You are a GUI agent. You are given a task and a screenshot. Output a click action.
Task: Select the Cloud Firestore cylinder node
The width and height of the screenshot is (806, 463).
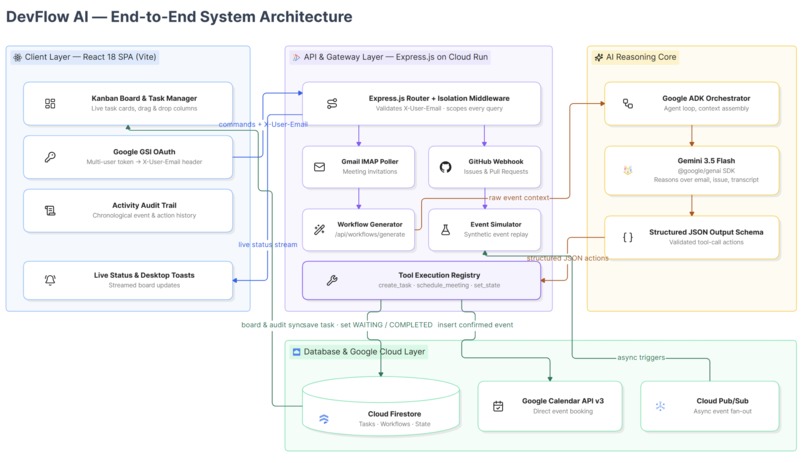point(381,406)
